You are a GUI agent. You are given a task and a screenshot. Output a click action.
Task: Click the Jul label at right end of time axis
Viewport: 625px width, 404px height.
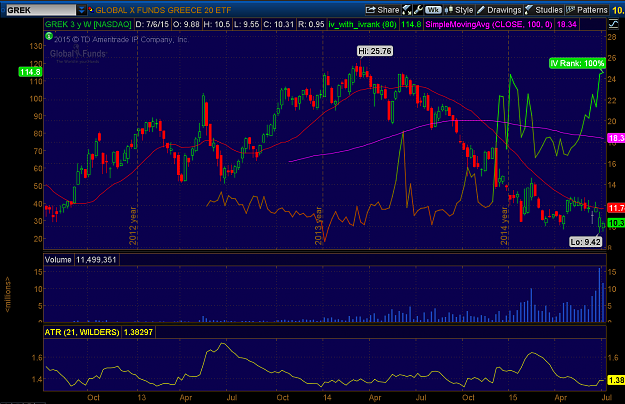[x=606, y=397]
